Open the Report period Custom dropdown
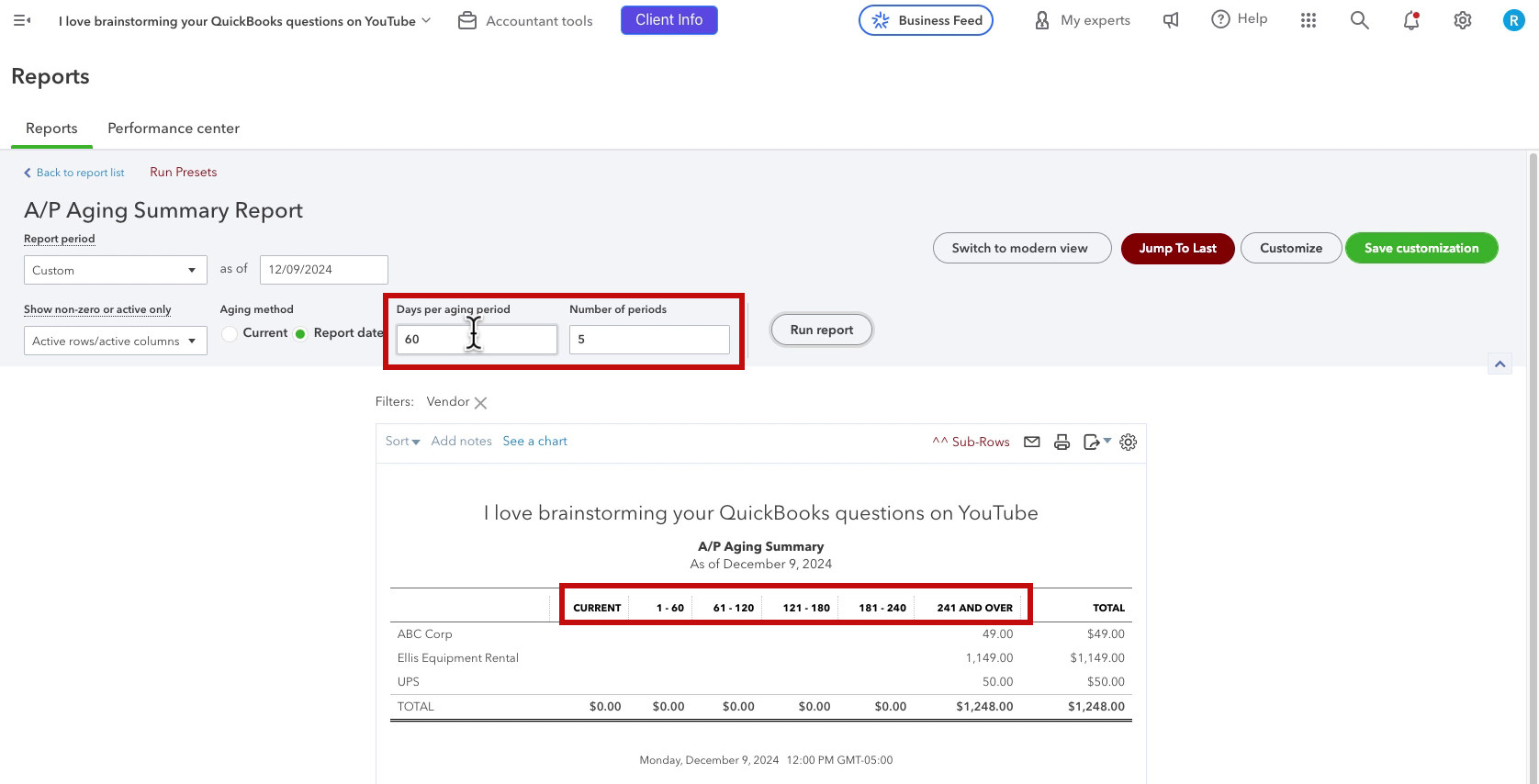This screenshot has height=784, width=1539. point(116,270)
